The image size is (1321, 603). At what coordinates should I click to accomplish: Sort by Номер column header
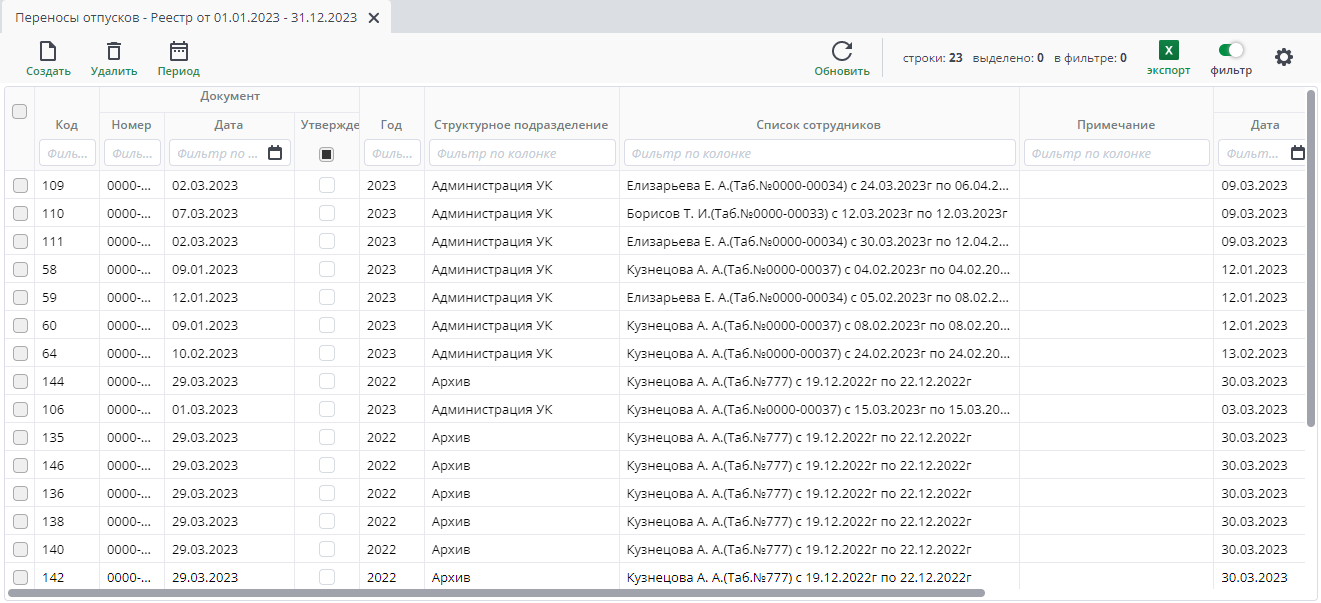tap(132, 125)
